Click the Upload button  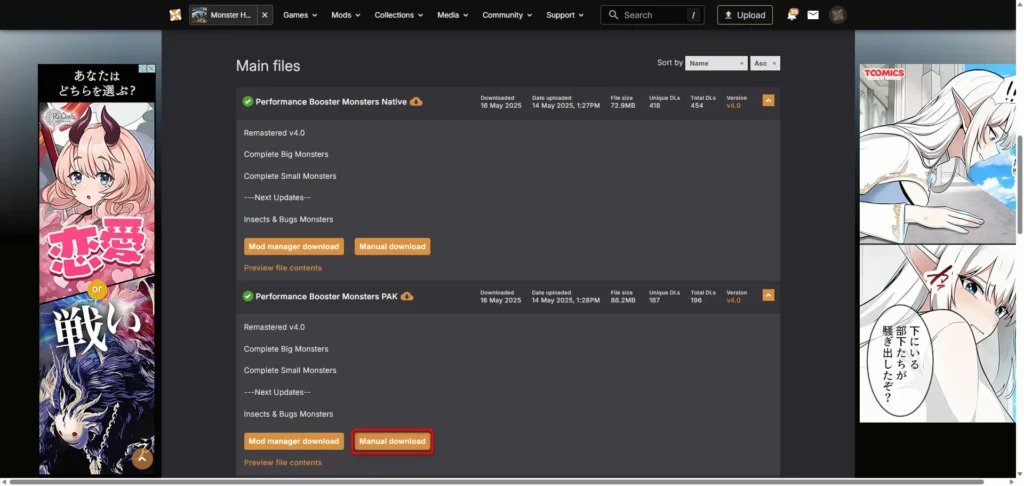tap(744, 15)
